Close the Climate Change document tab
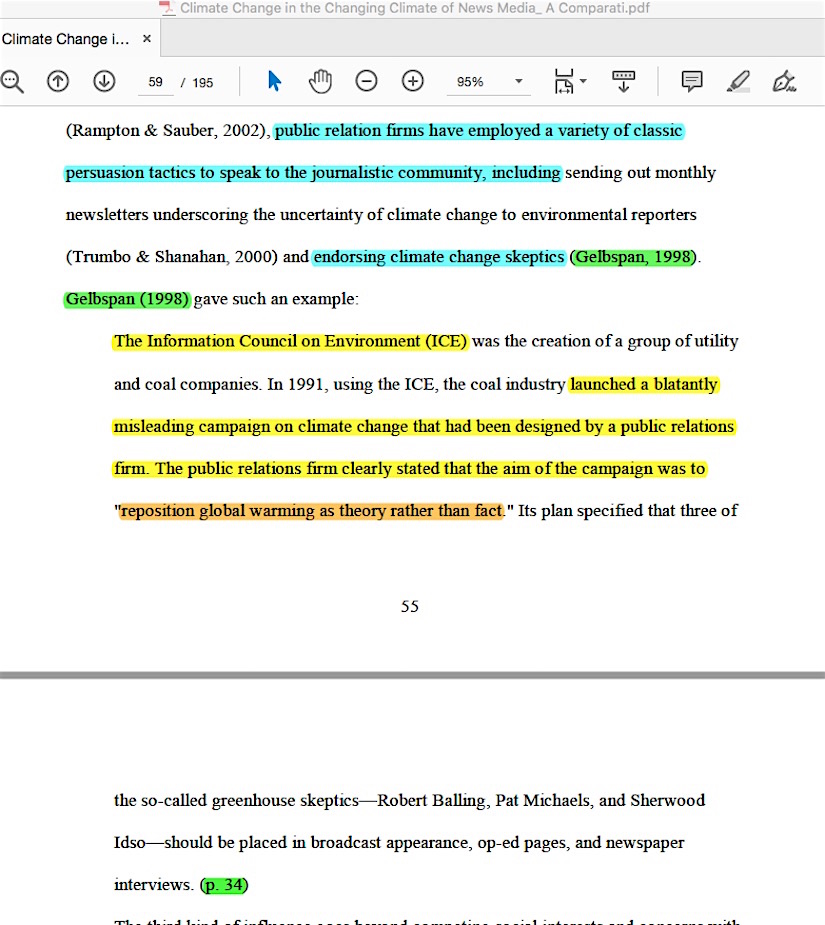The height and width of the screenshot is (925, 825). coord(147,39)
